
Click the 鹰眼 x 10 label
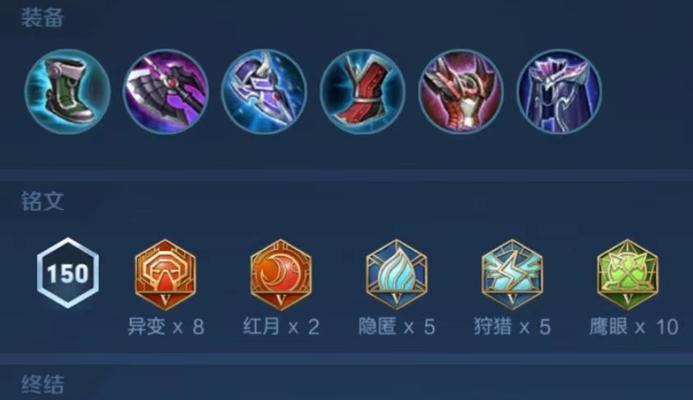tap(634, 327)
